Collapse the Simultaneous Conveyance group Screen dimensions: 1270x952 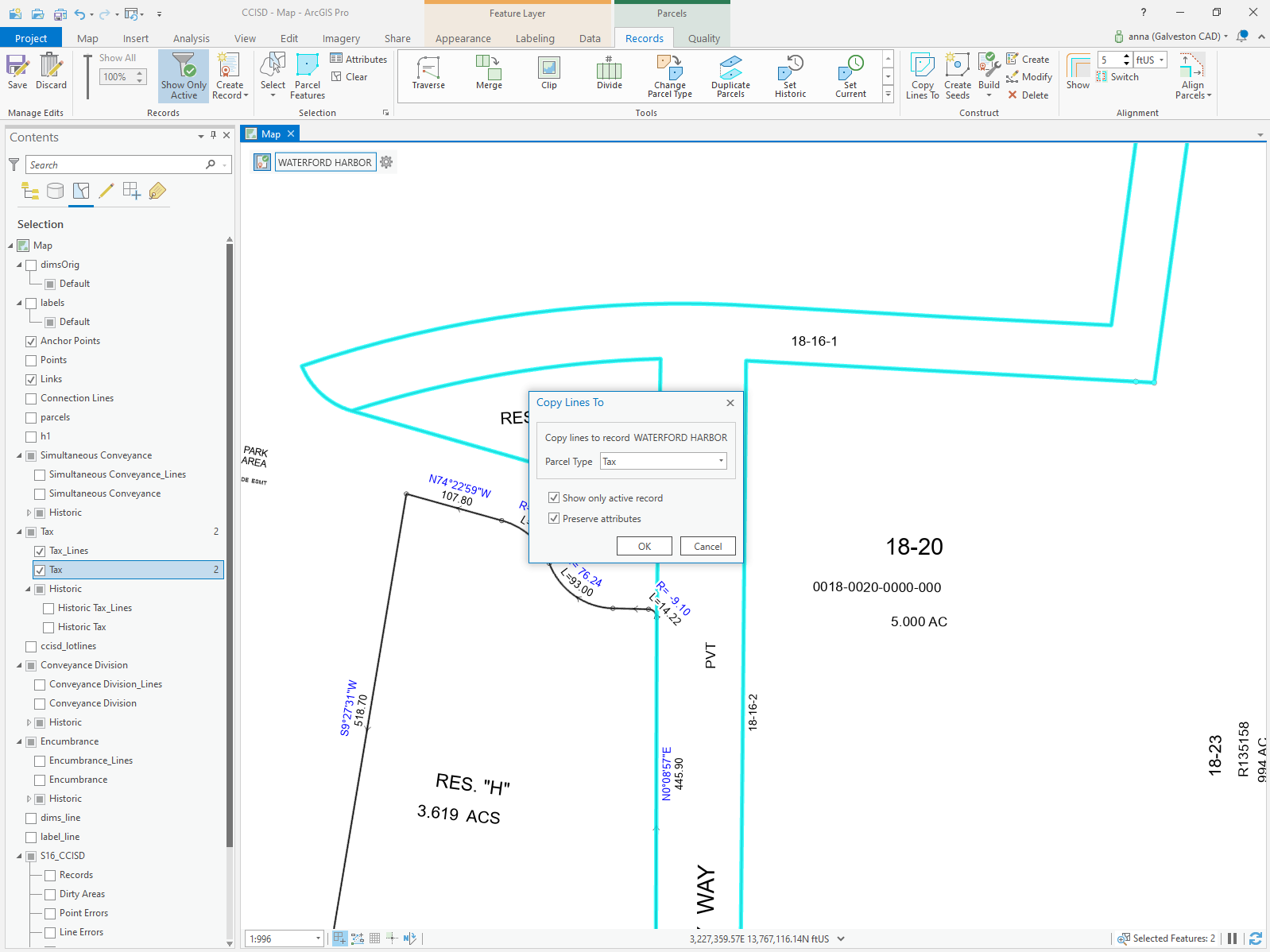pos(20,455)
